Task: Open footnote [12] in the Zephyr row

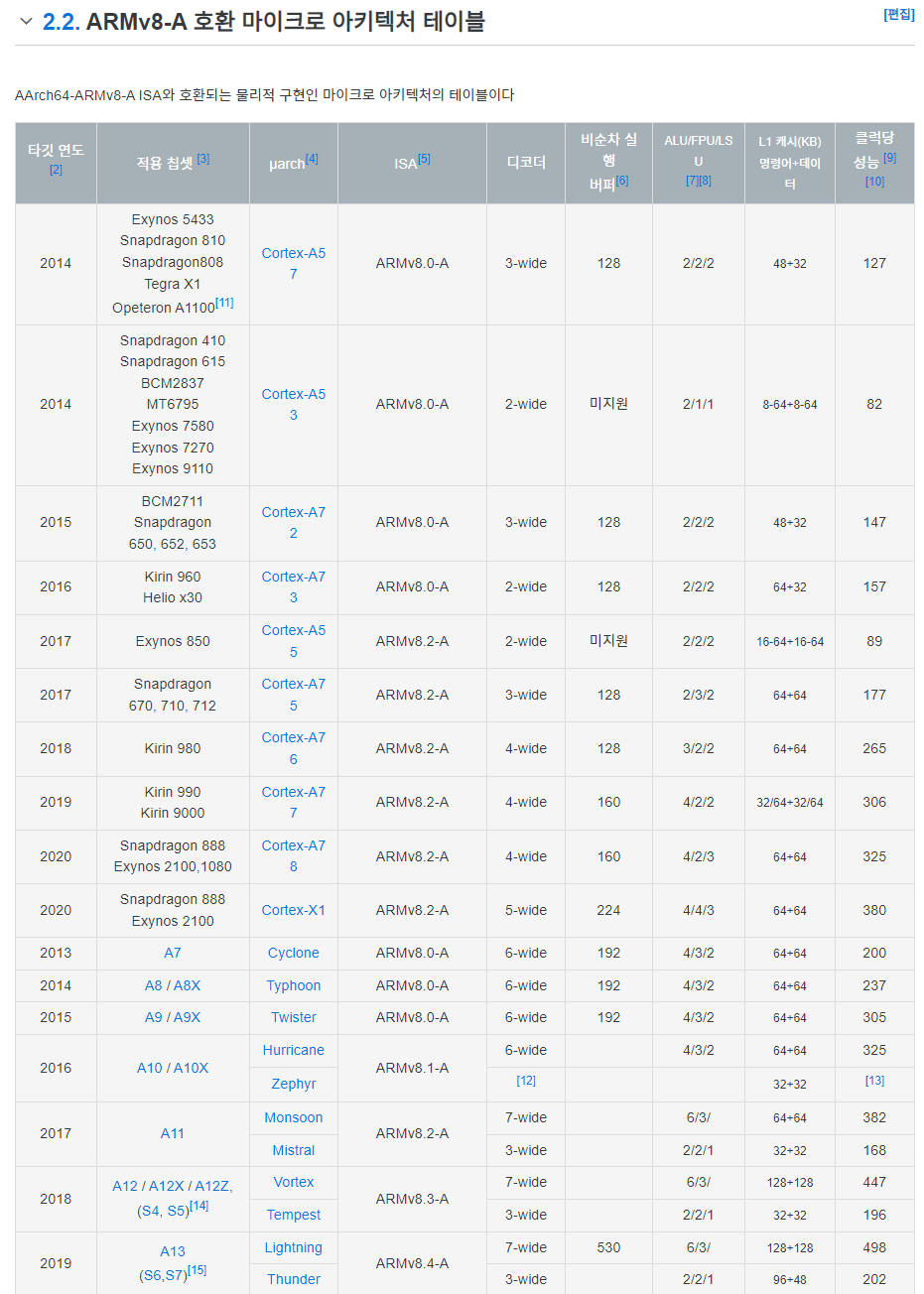Action: click(x=526, y=1081)
